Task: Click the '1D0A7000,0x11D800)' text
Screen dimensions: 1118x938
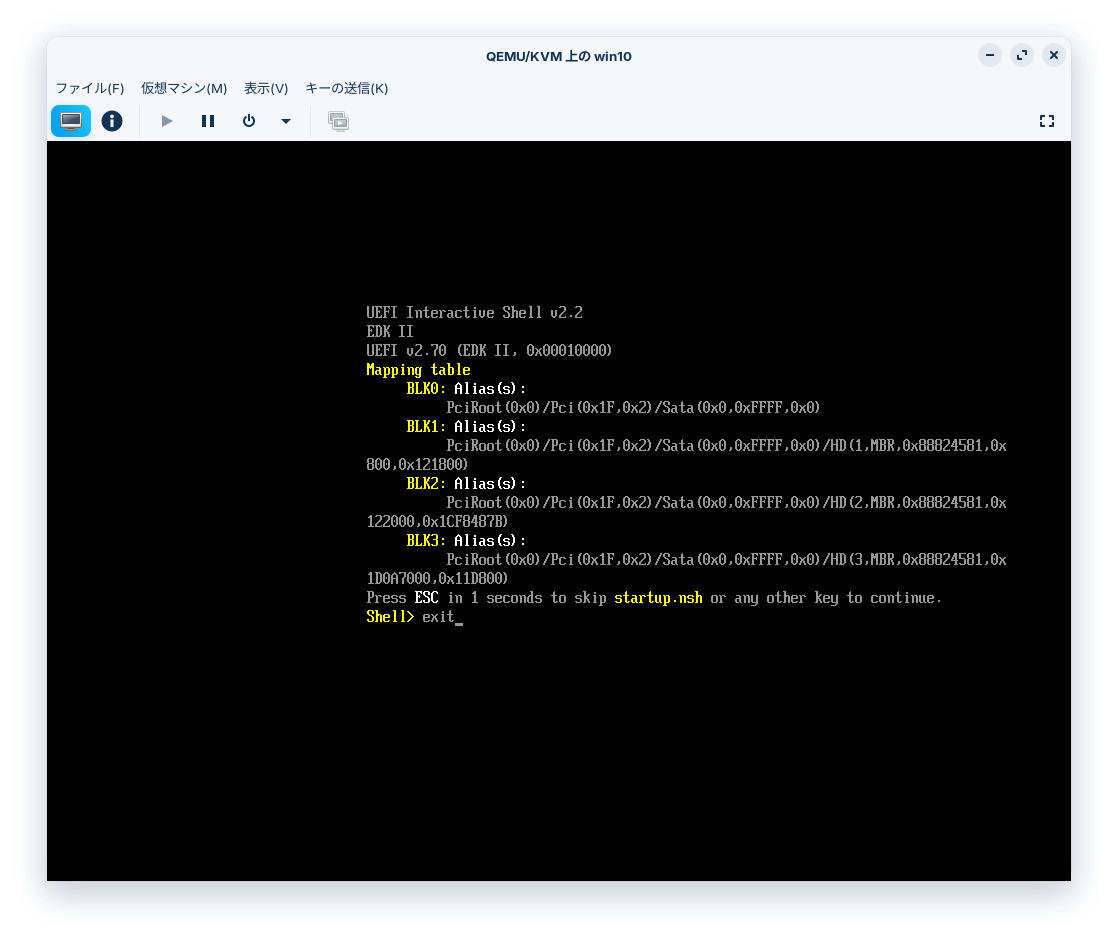Action: [x=437, y=579]
